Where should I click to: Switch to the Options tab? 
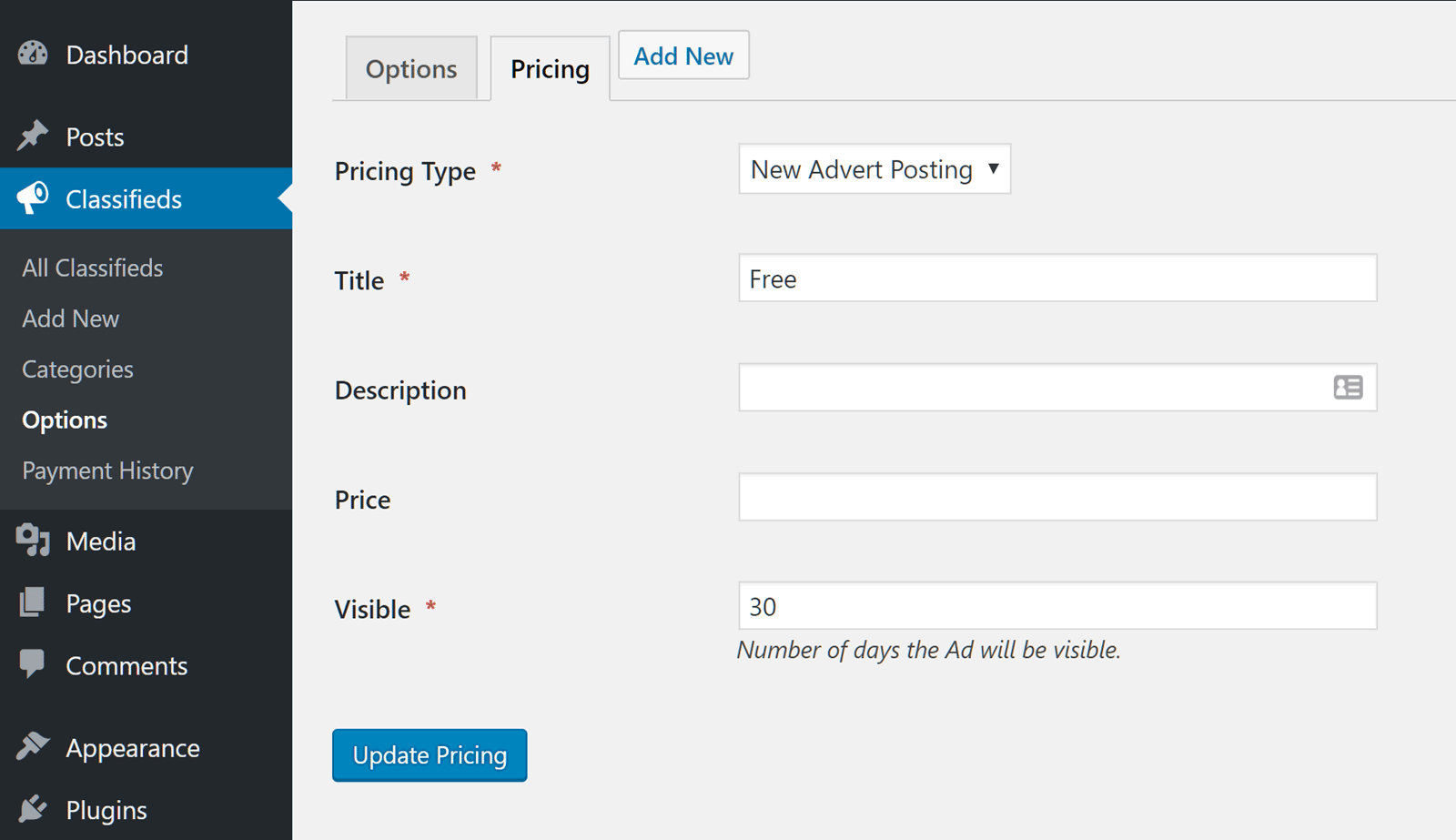[x=411, y=69]
